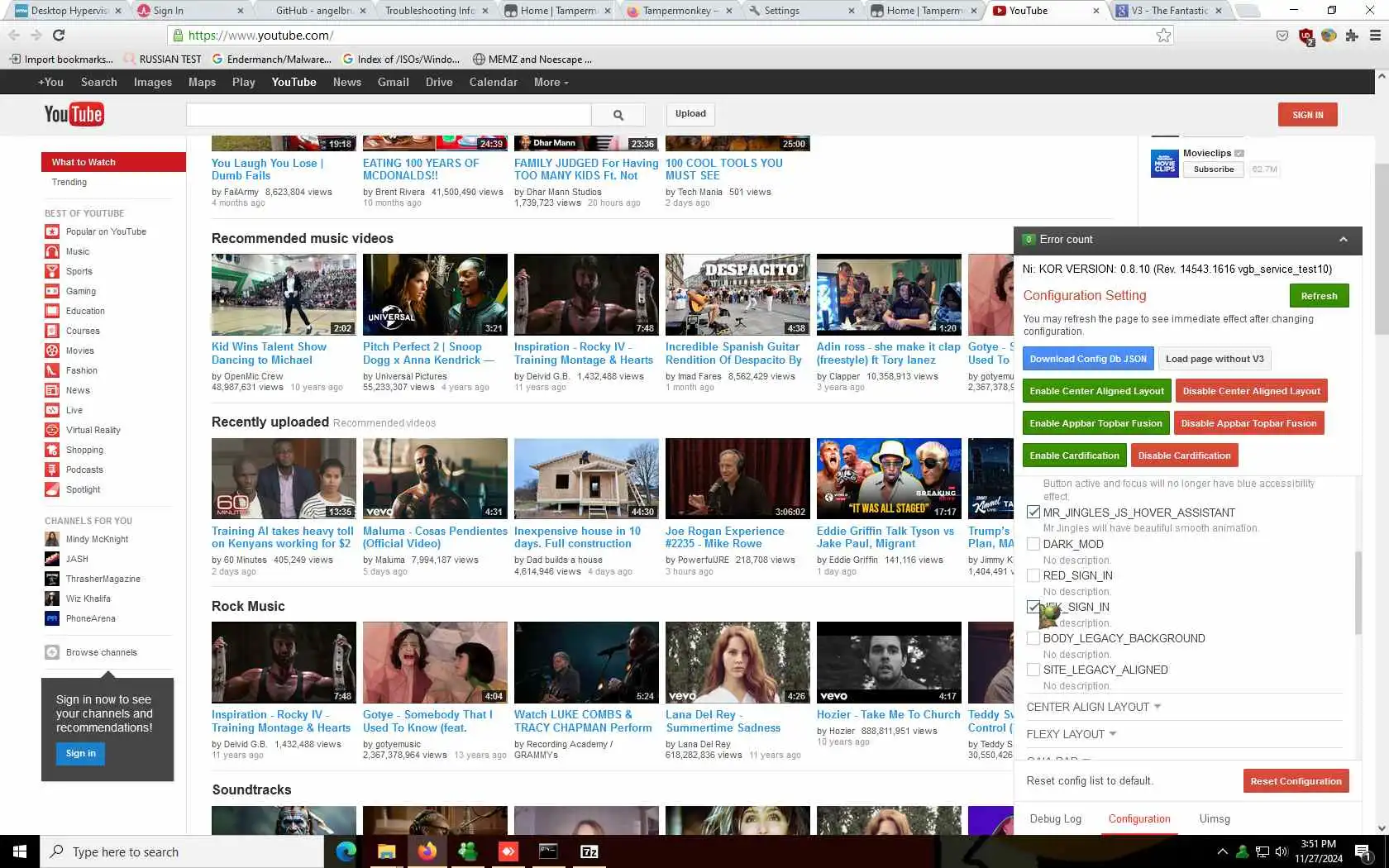Open the 7-Zip taskbar icon

click(589, 851)
